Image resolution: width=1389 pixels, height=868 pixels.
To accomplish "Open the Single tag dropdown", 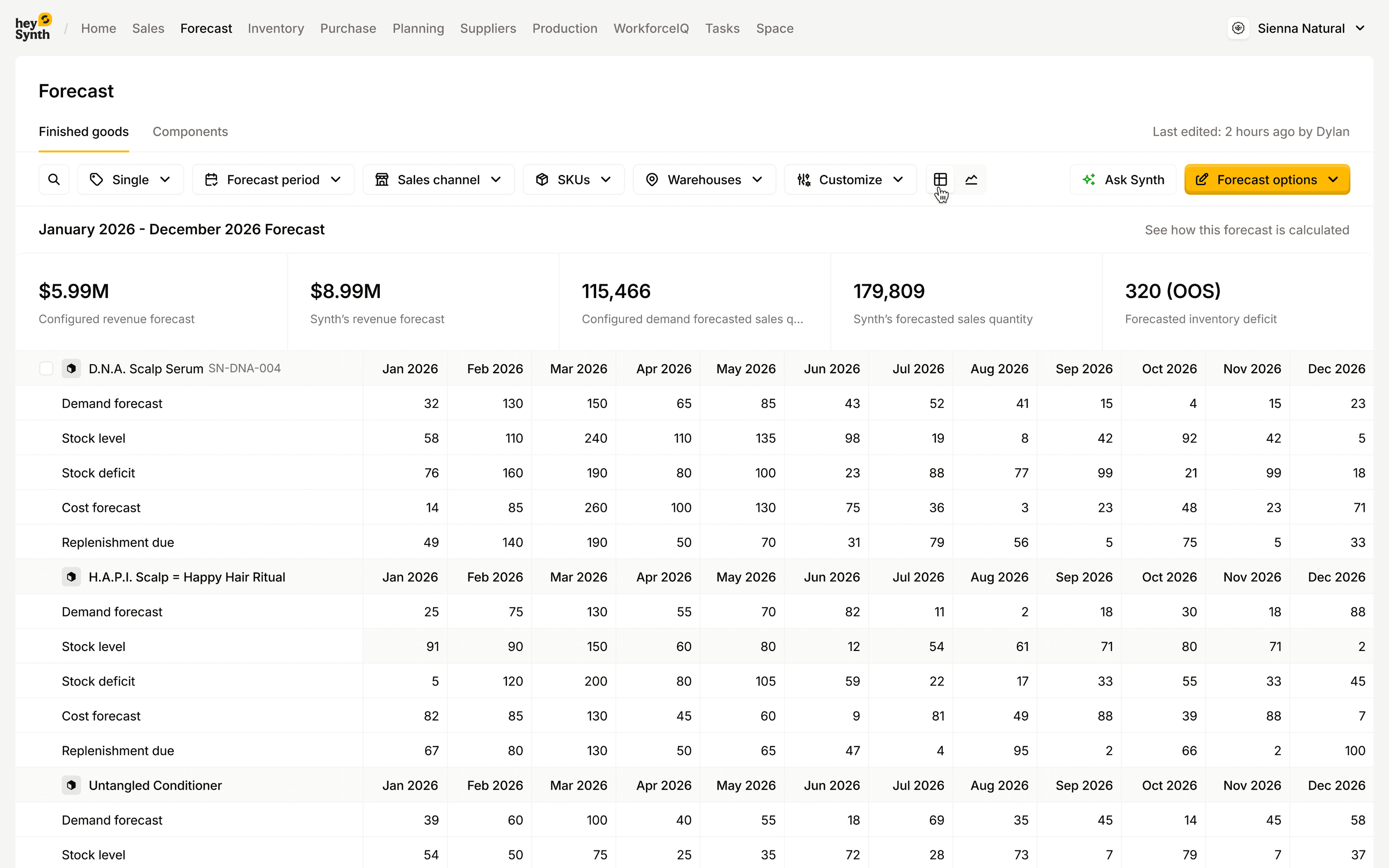I will (130, 180).
